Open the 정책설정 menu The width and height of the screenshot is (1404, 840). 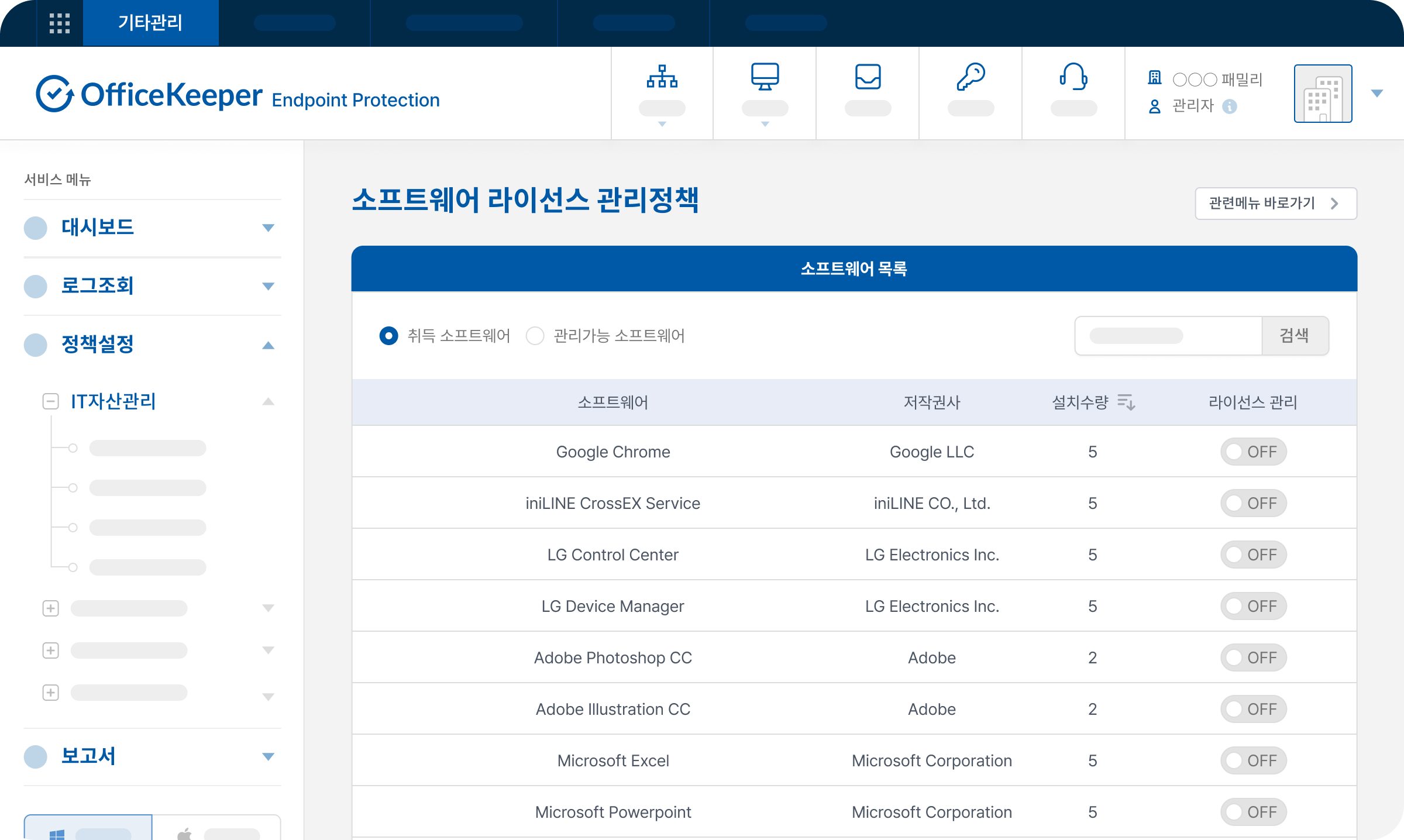click(98, 344)
